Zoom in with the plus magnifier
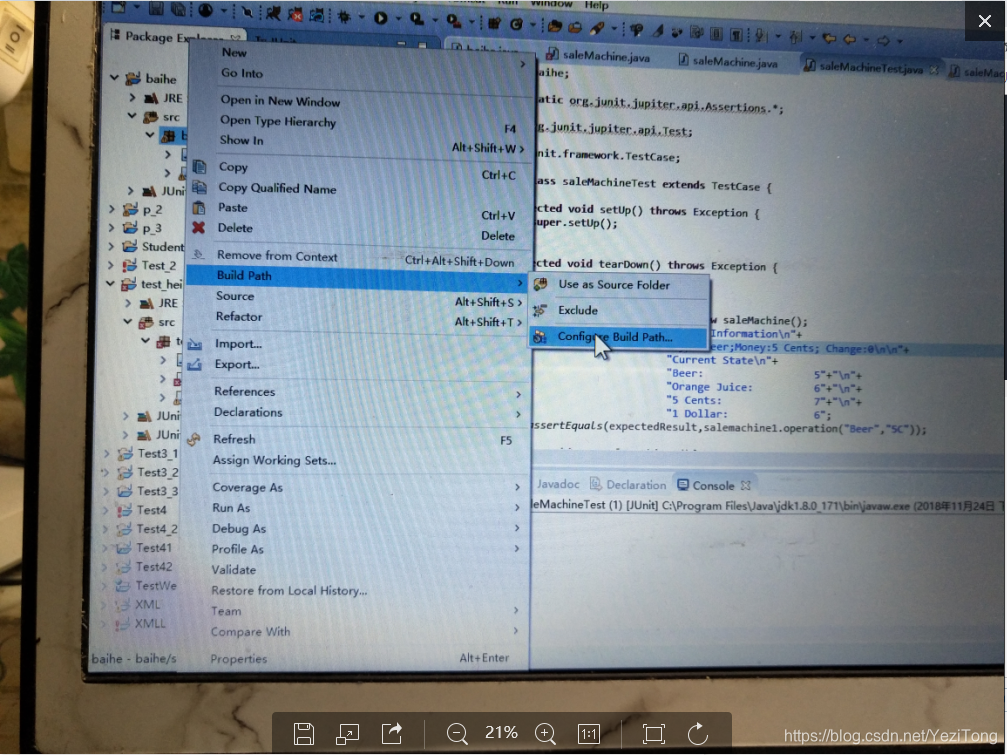Screen dimensions: 1007x755 [545, 733]
